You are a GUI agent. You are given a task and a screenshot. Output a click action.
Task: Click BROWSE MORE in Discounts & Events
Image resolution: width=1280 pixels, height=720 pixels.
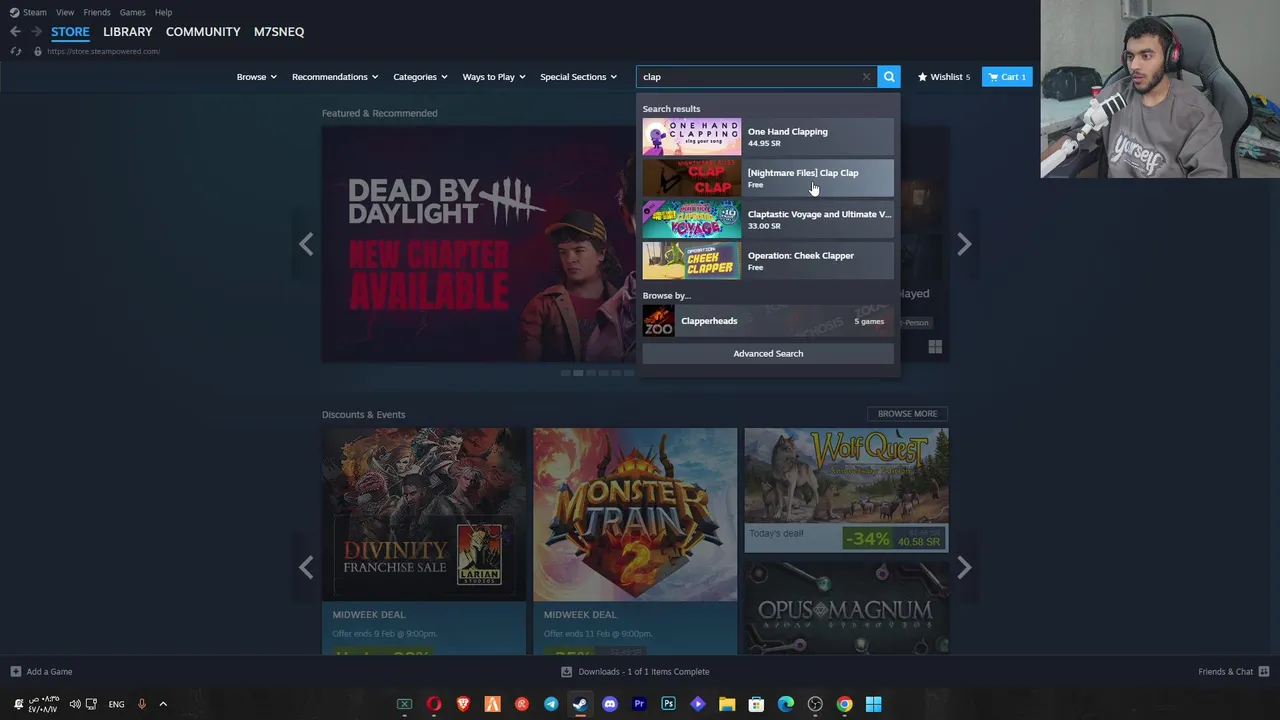click(x=907, y=414)
